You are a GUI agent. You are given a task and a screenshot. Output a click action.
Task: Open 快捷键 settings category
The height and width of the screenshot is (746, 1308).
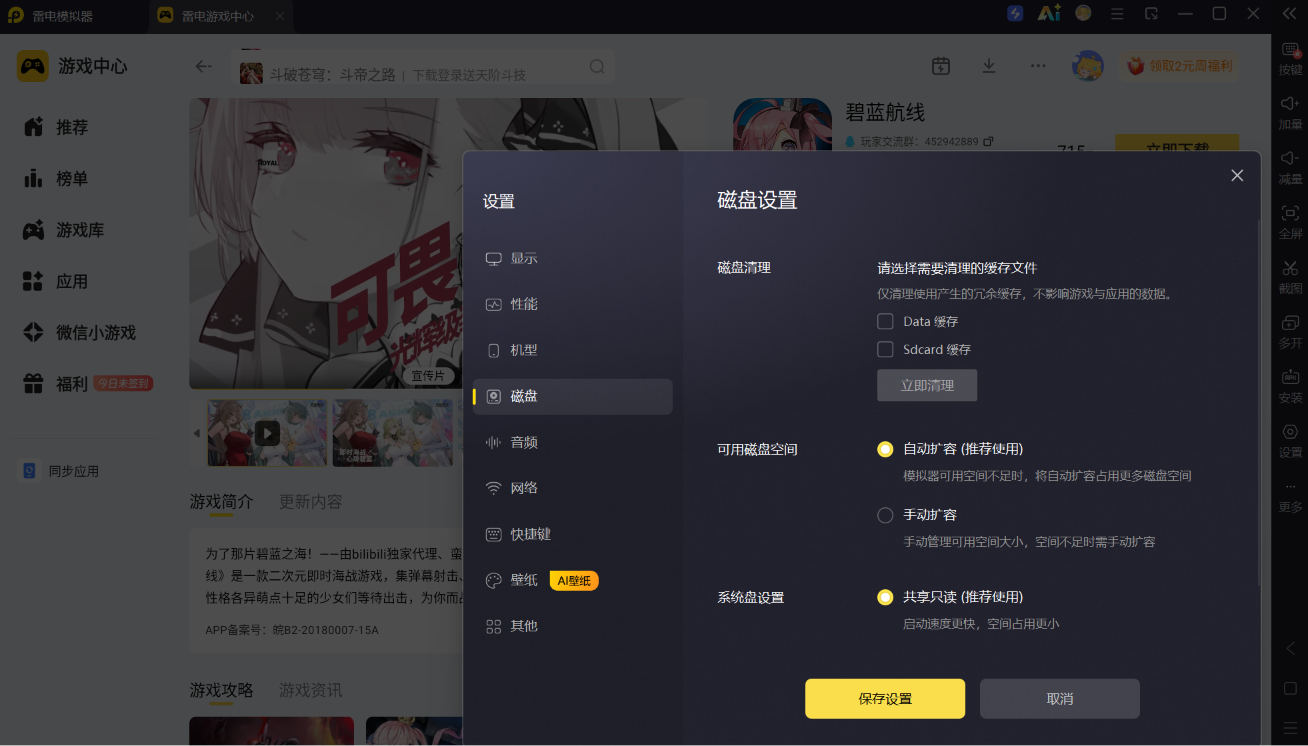pos(572,534)
